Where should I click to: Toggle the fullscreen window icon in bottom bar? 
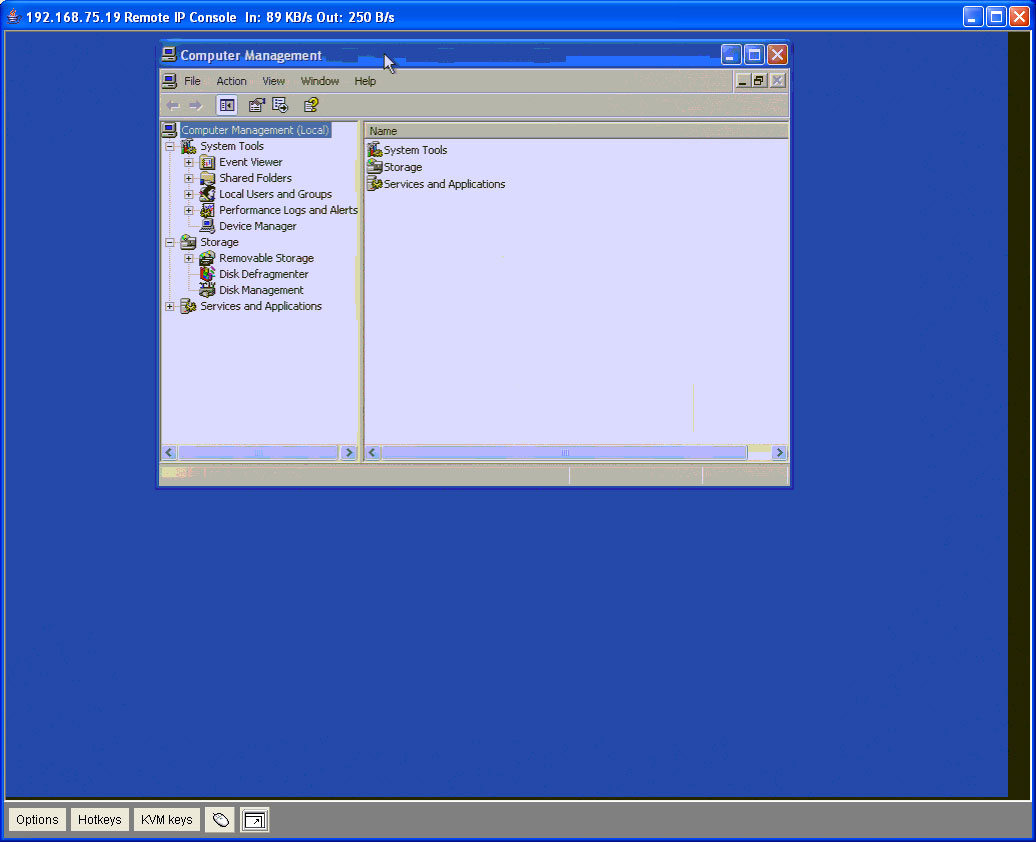pyautogui.click(x=254, y=820)
